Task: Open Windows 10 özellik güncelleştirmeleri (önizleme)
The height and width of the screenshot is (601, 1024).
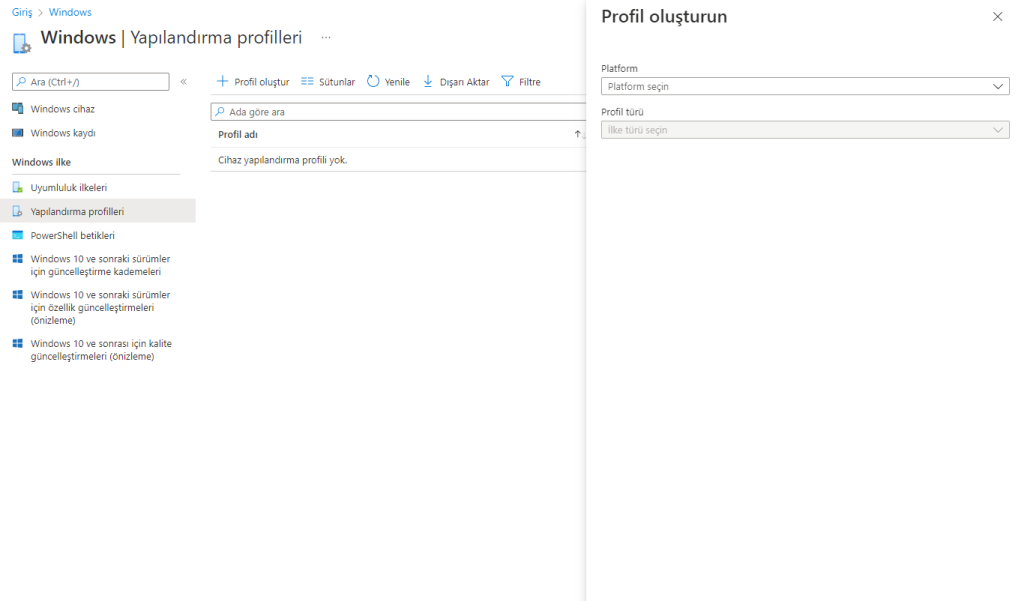Action: pos(100,307)
